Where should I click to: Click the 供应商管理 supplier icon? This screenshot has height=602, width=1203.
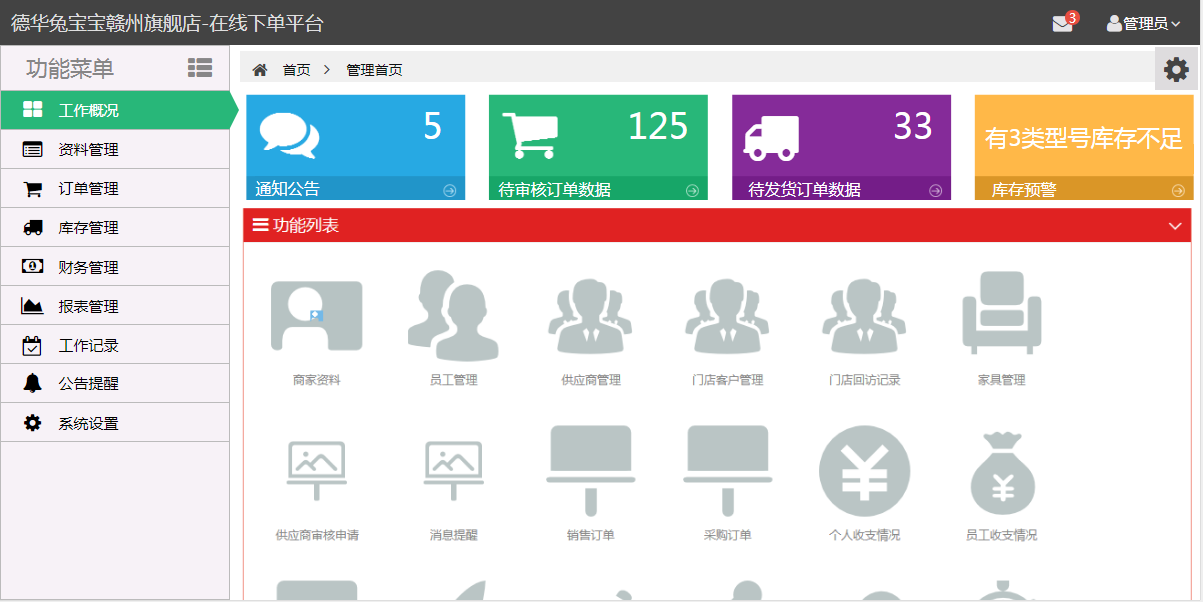590,316
